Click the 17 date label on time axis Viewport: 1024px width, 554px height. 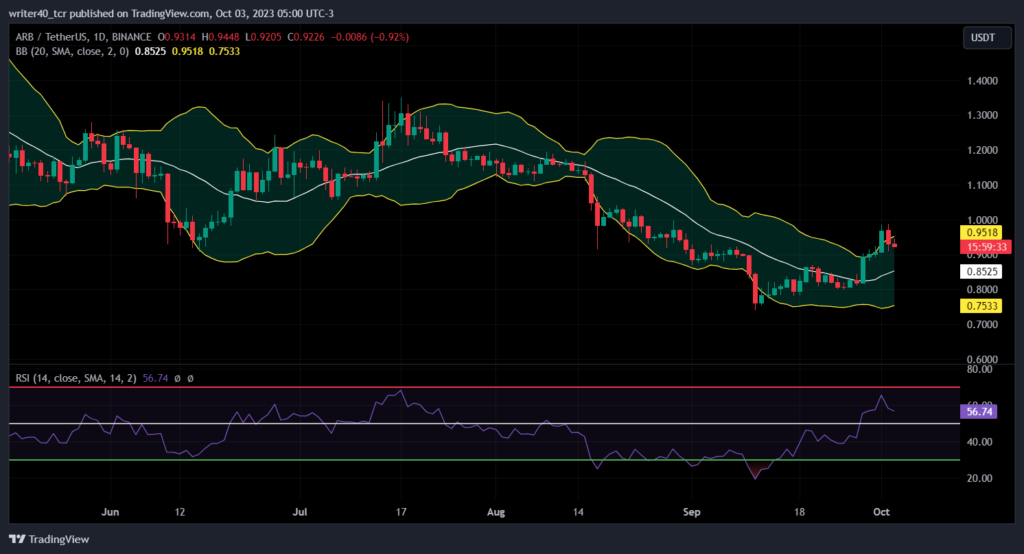(x=401, y=512)
